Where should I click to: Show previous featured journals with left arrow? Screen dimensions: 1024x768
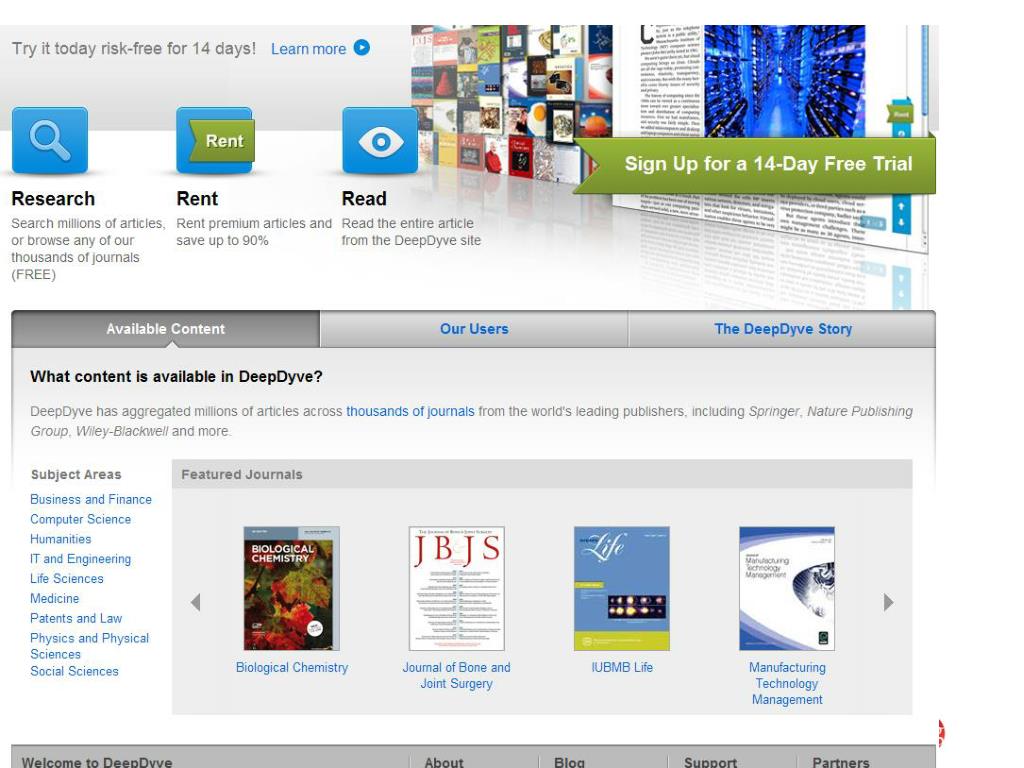[195, 602]
